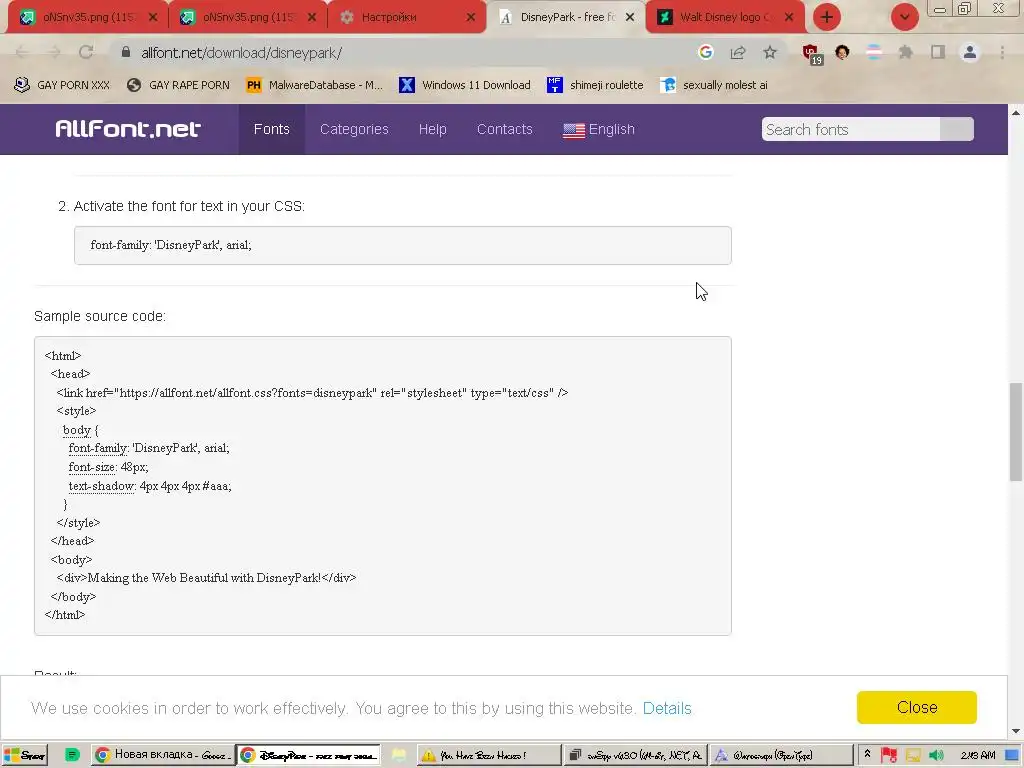Image resolution: width=1024 pixels, height=768 pixels.
Task: Open the warning-icon taskbar window
Action: point(487,756)
